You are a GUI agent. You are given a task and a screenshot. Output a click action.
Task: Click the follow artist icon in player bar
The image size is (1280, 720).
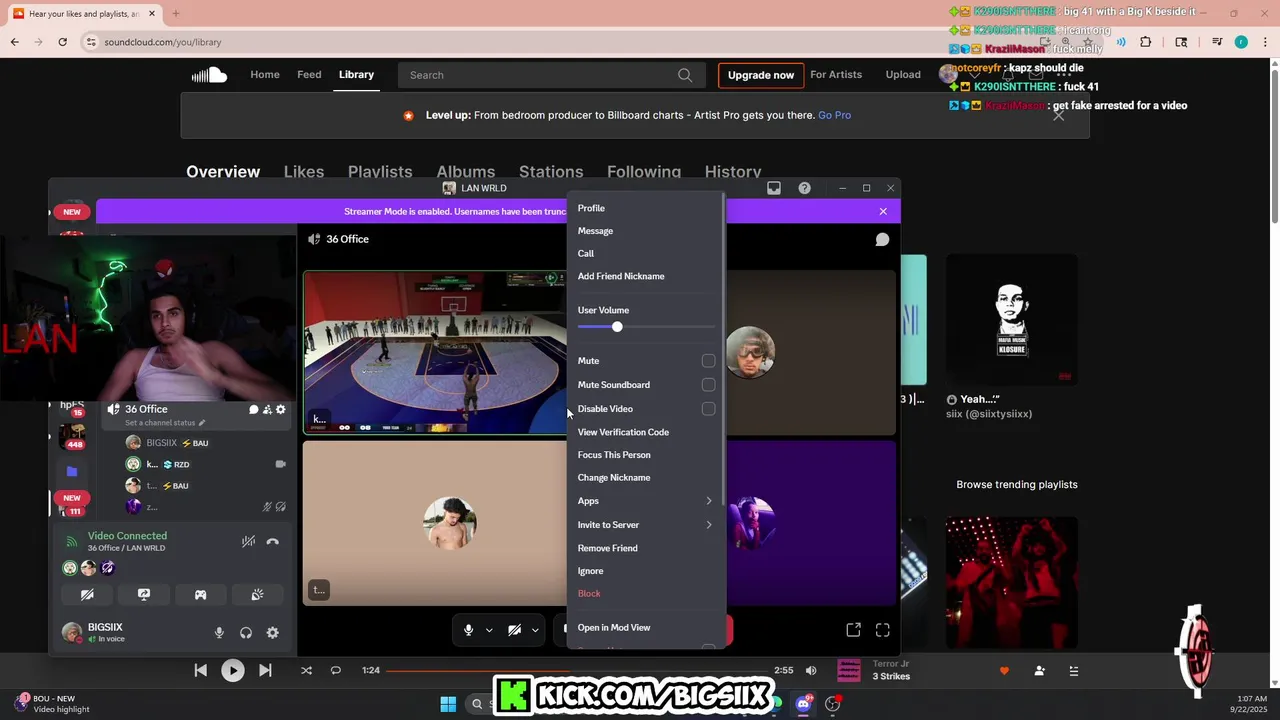click(1040, 670)
